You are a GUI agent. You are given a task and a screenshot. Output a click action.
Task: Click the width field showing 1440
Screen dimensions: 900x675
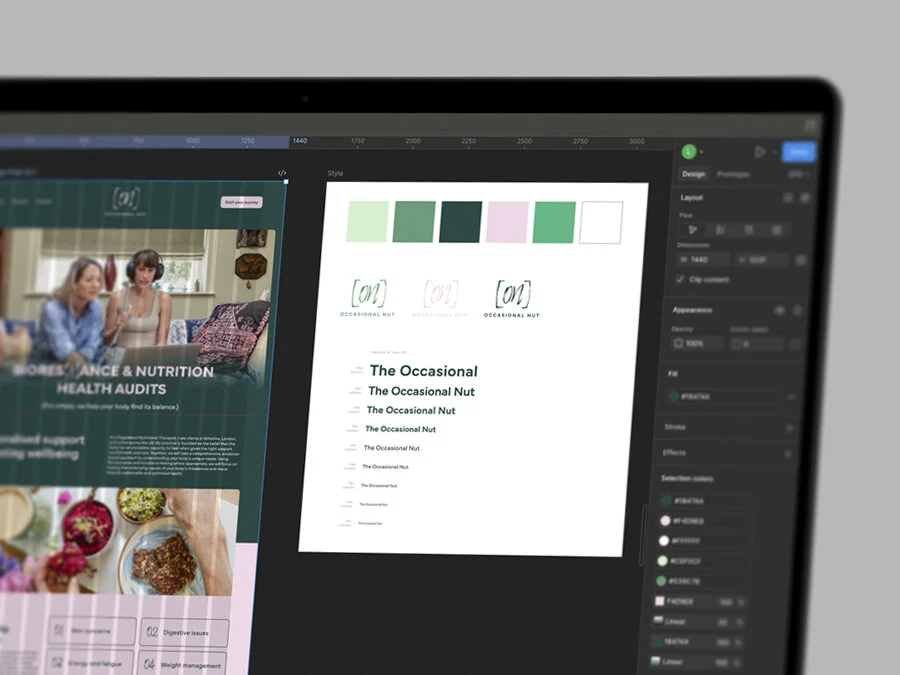[x=703, y=260]
